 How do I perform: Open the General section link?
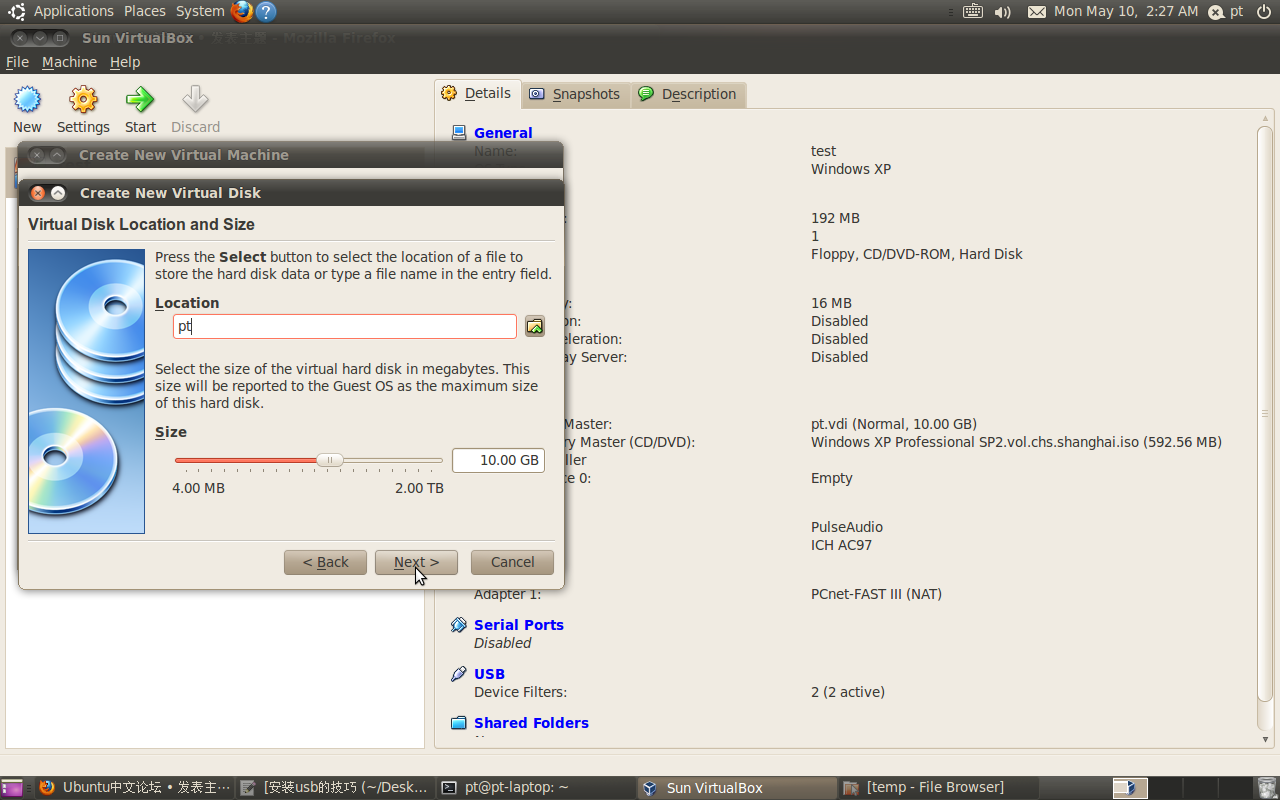click(x=503, y=133)
